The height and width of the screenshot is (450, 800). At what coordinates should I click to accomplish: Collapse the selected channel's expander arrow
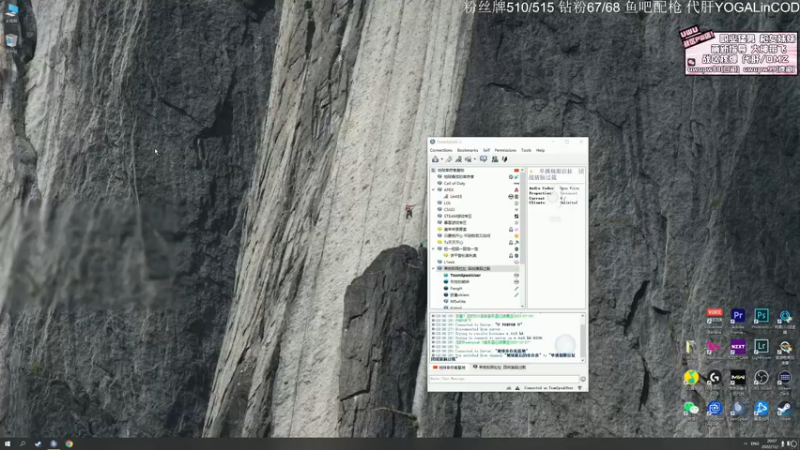pyautogui.click(x=434, y=268)
